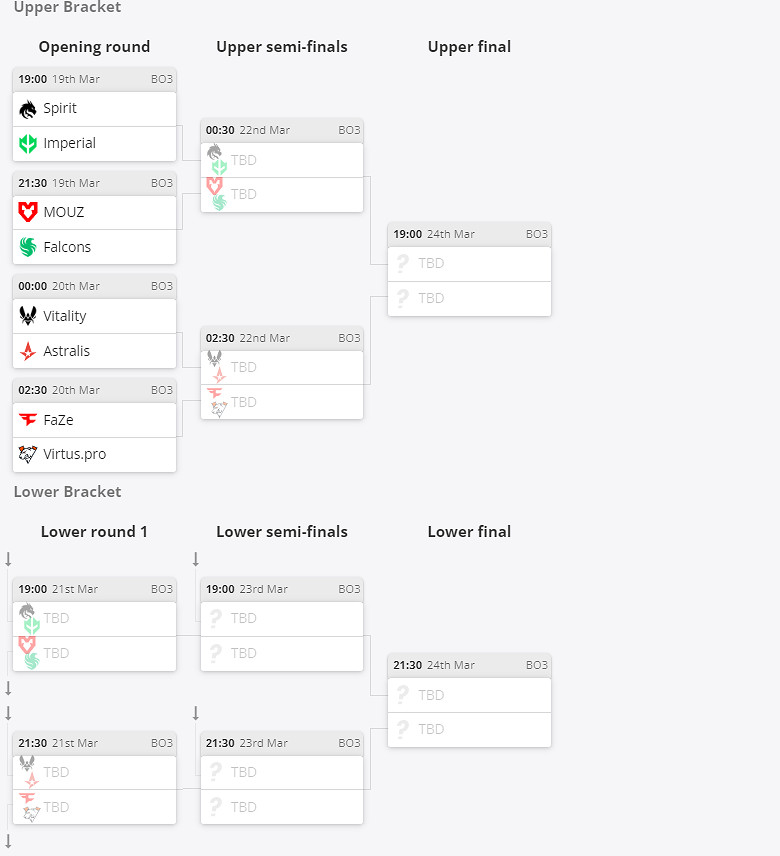Click the Vitality team logo
The image size is (780, 856).
28,316
